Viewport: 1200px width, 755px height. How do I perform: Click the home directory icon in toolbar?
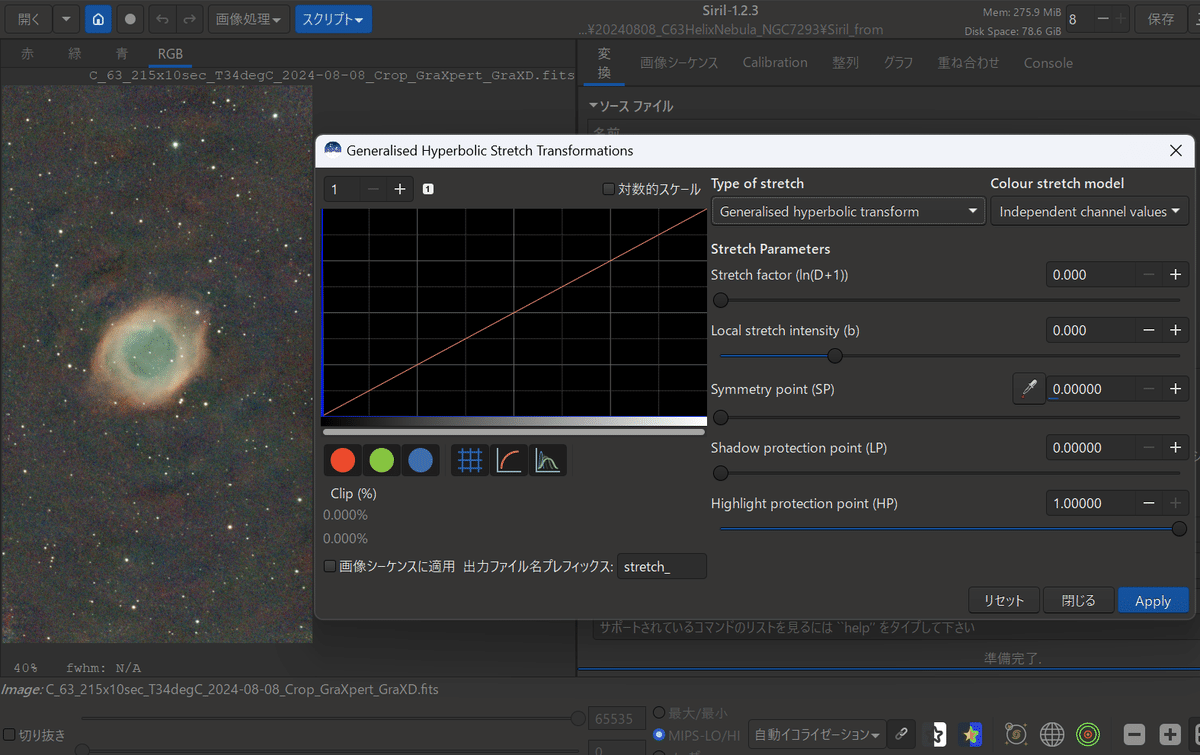(x=98, y=19)
